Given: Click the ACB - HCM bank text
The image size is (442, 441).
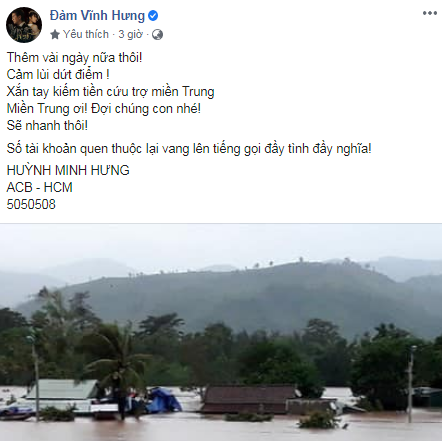Looking at the screenshot, I should [40, 187].
